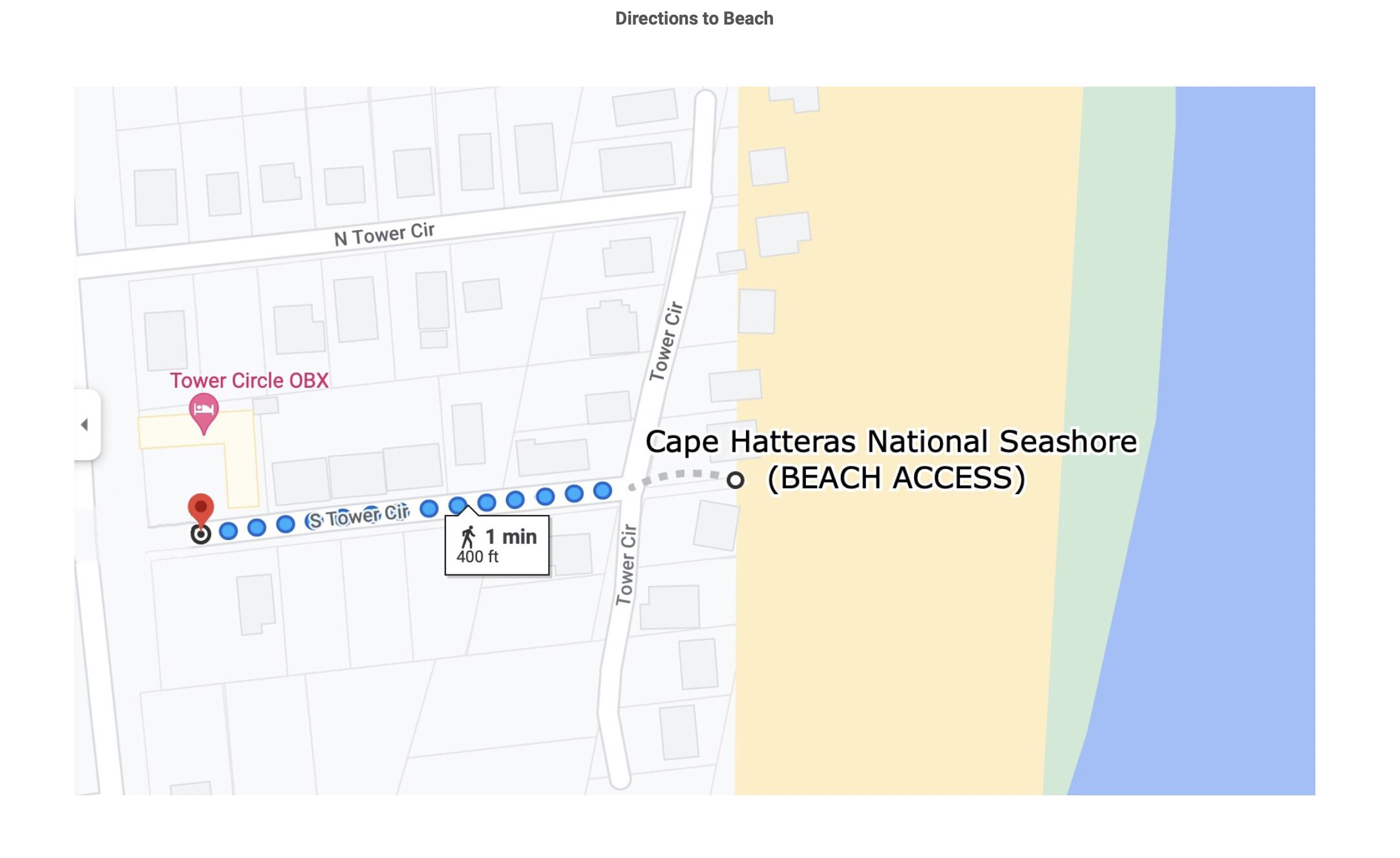Viewport: 1400px width, 858px height.
Task: Click the Tower Circle OBX label
Action: pyautogui.click(x=249, y=380)
